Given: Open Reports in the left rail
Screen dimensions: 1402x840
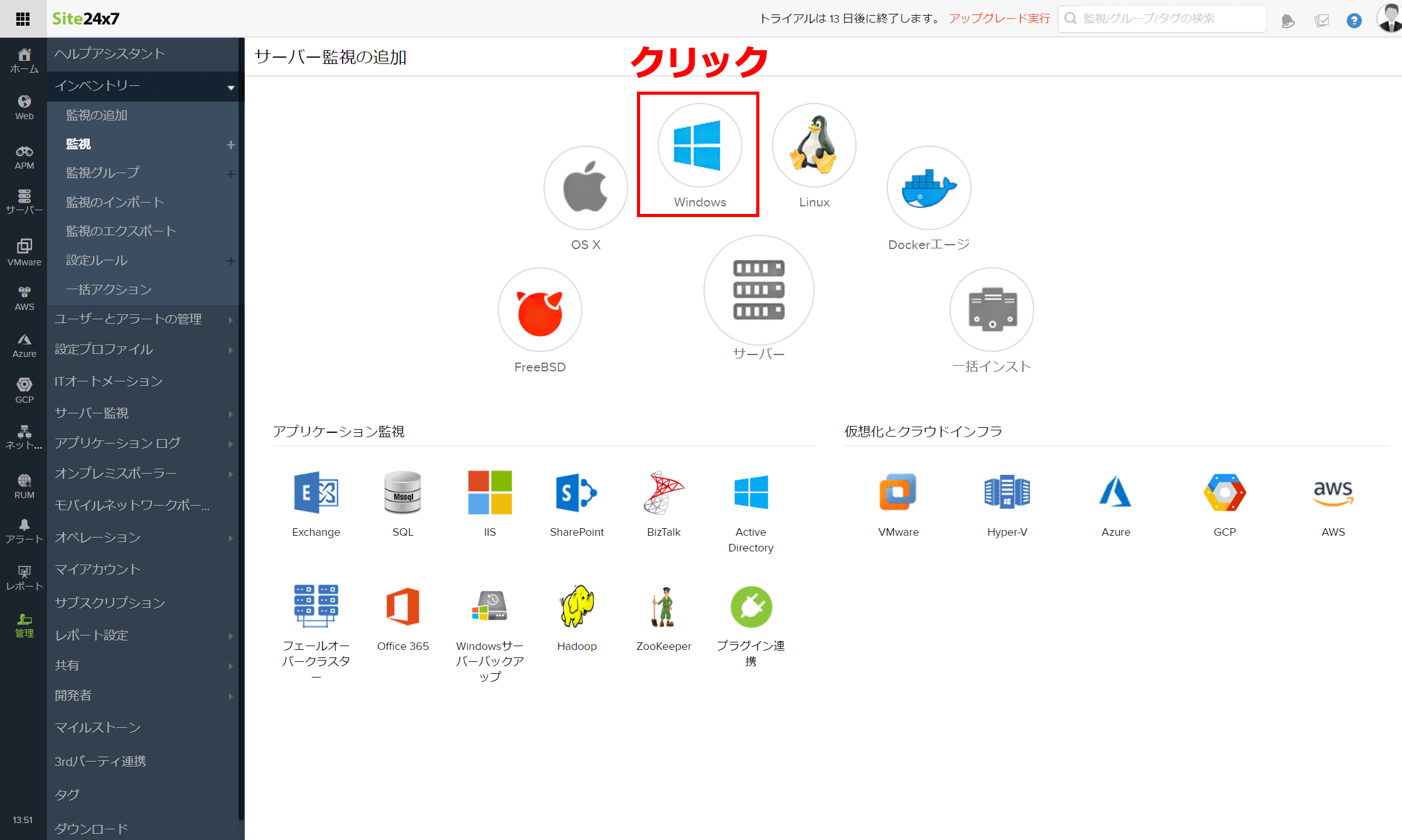Looking at the screenshot, I should click(x=24, y=578).
